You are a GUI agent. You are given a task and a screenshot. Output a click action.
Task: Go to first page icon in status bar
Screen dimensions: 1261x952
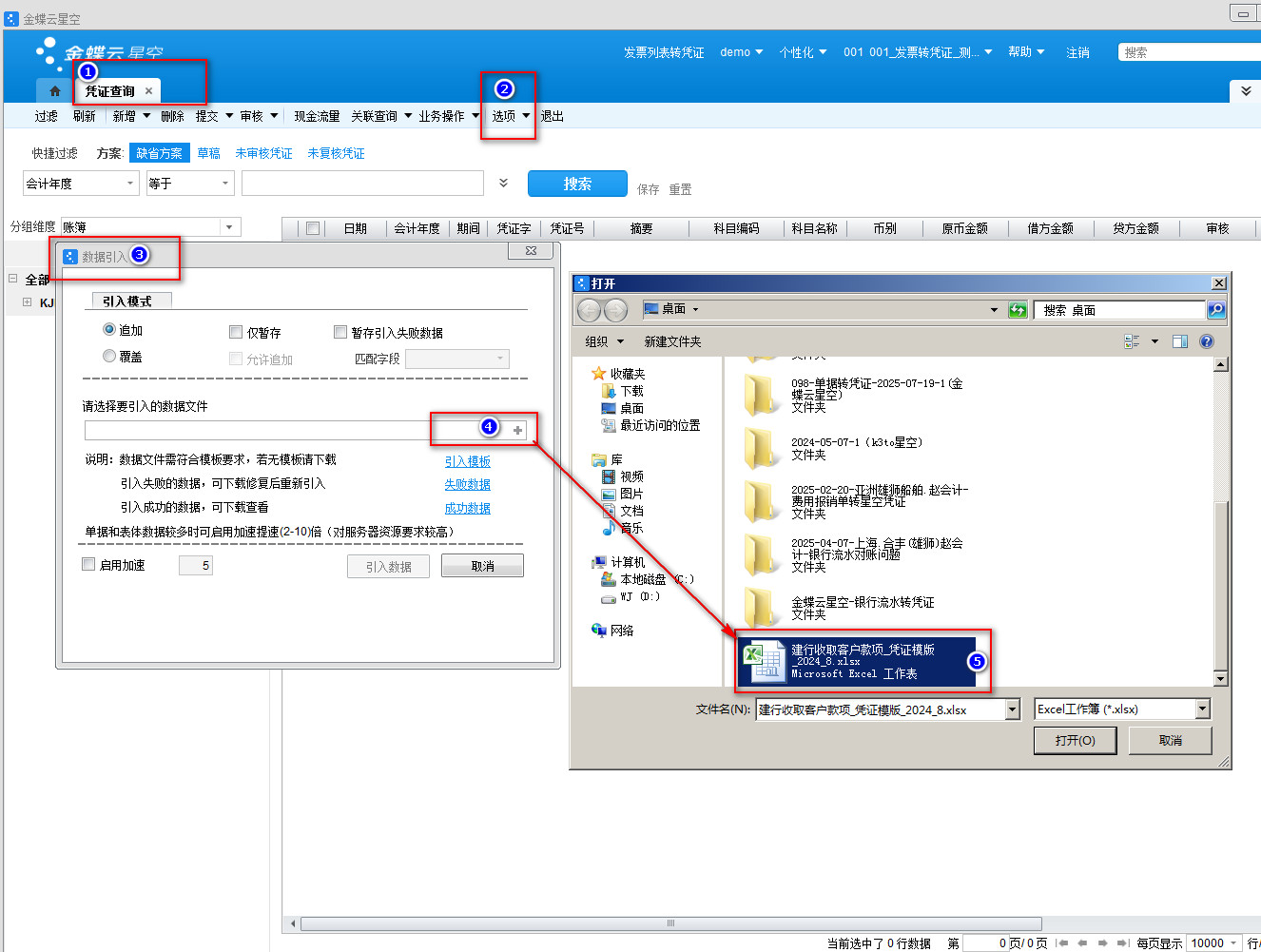click(1062, 943)
